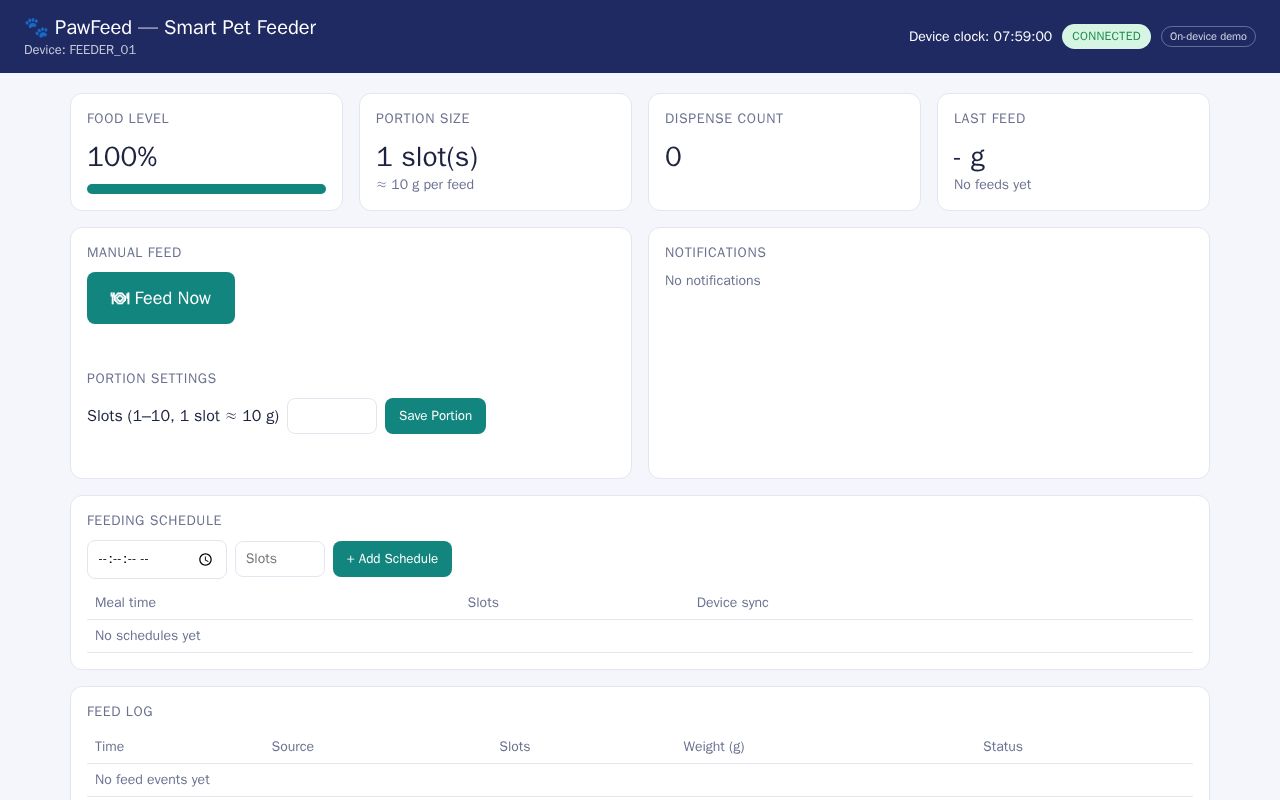Click the Device clock readout
This screenshot has height=800, width=1280.
click(x=980, y=36)
